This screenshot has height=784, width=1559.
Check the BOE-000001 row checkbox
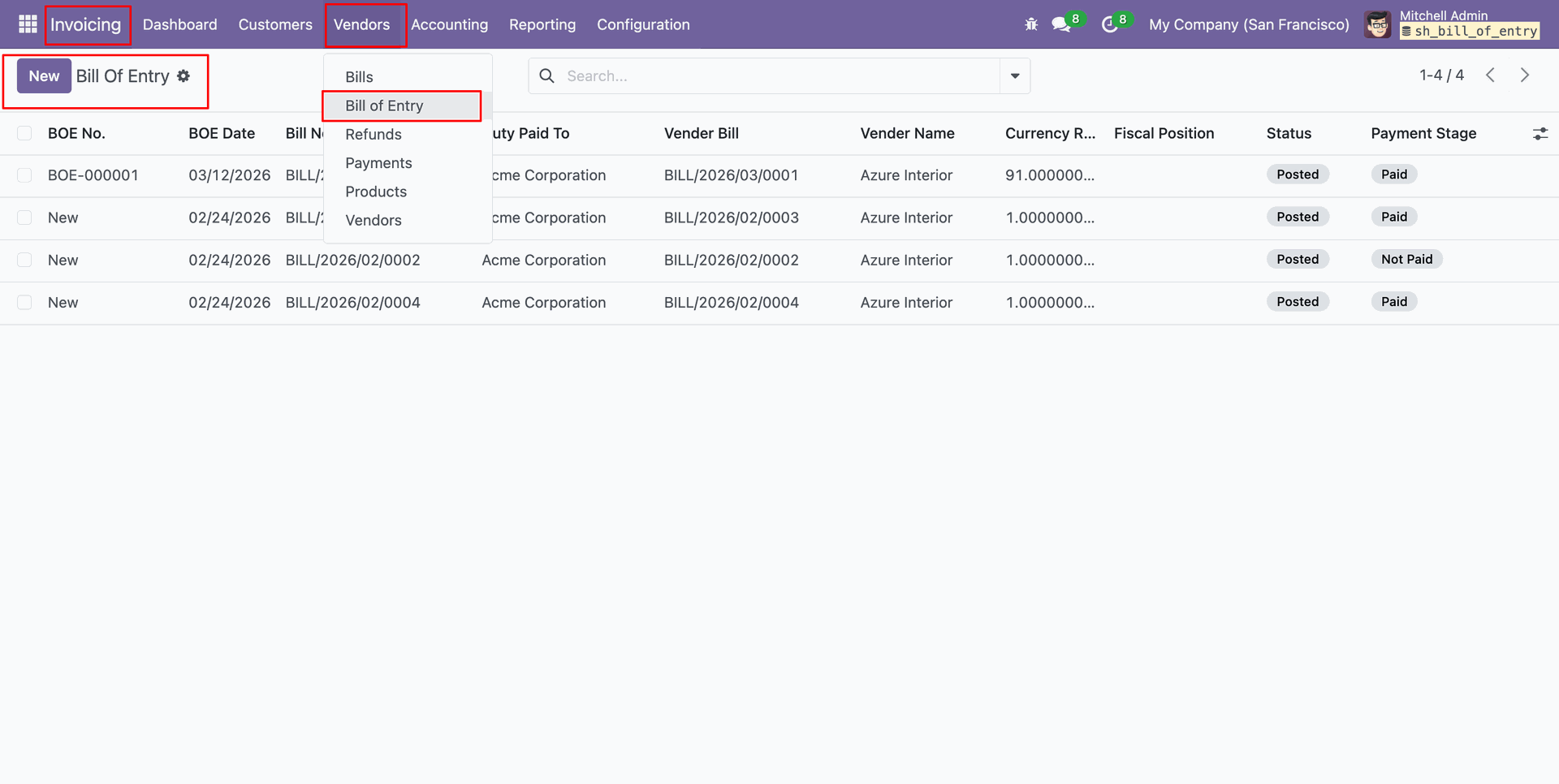[24, 175]
